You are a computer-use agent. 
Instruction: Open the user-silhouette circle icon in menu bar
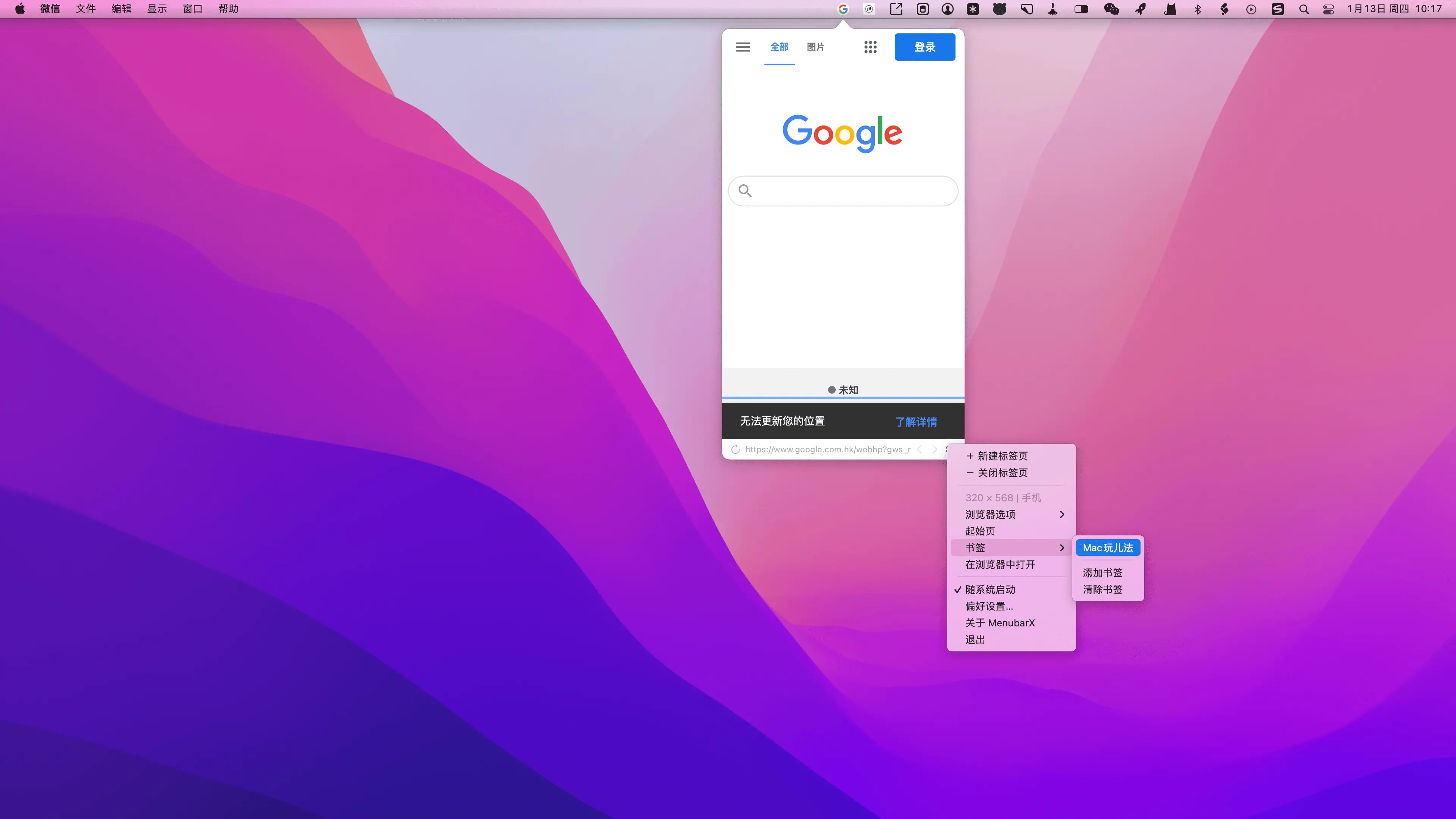(948, 9)
